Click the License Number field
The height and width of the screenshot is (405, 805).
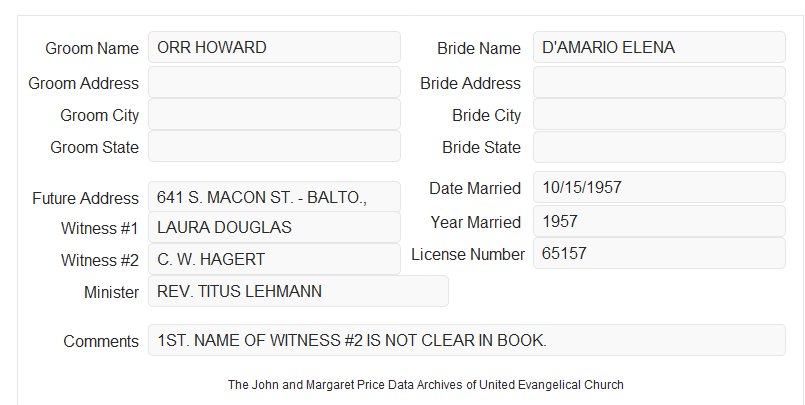coord(659,253)
